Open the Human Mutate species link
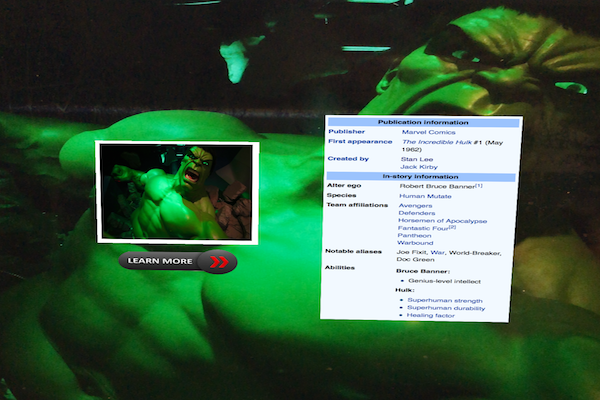Screen dimensions: 600x400 pos(425,196)
